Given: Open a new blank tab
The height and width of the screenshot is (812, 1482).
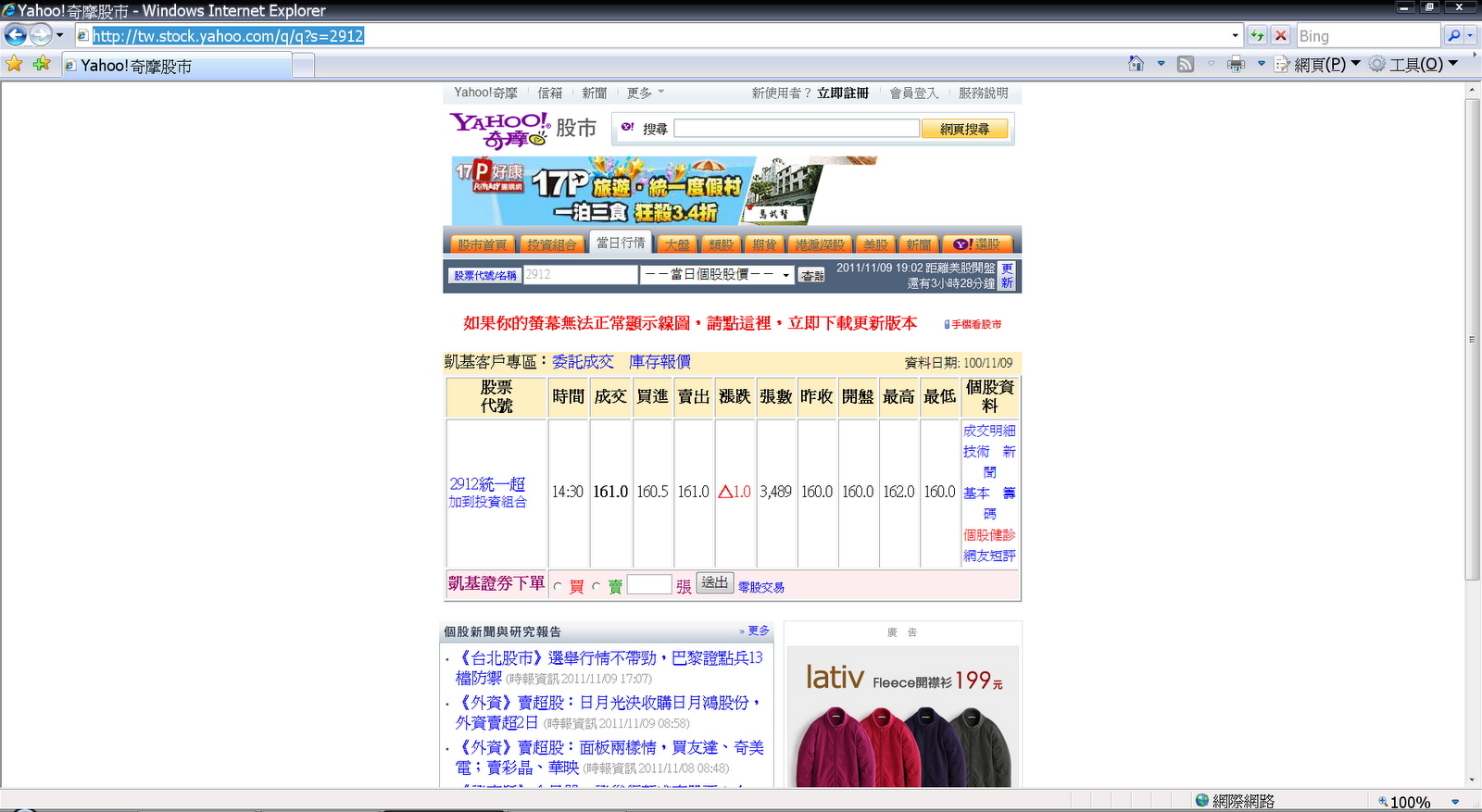Looking at the screenshot, I should [304, 66].
